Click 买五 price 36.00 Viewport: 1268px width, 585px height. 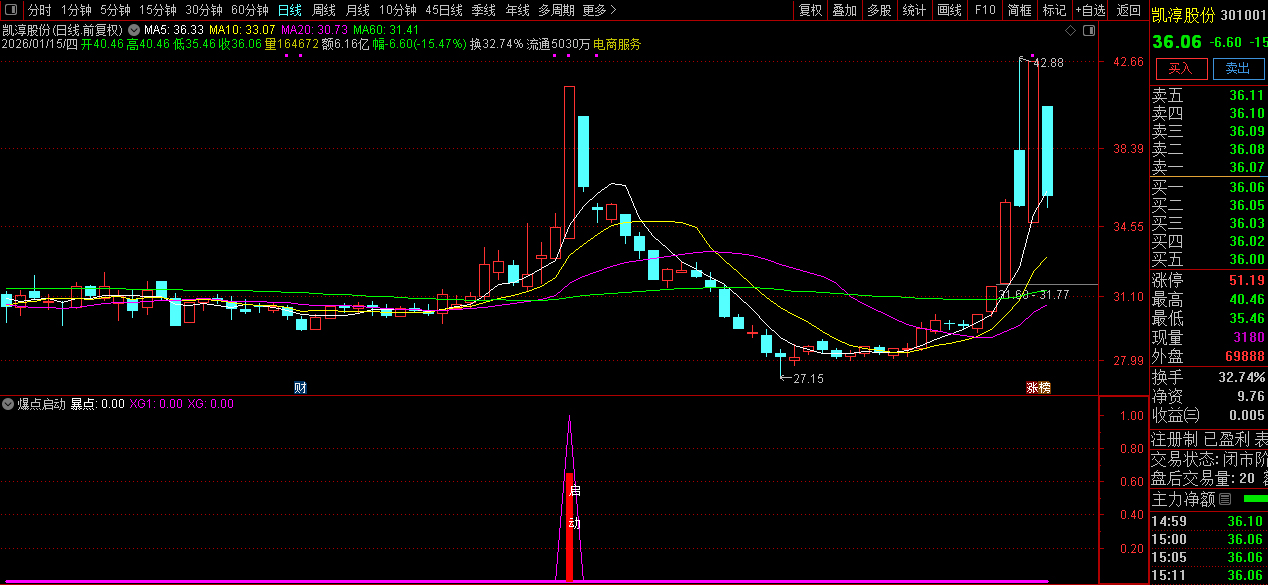(1247, 259)
